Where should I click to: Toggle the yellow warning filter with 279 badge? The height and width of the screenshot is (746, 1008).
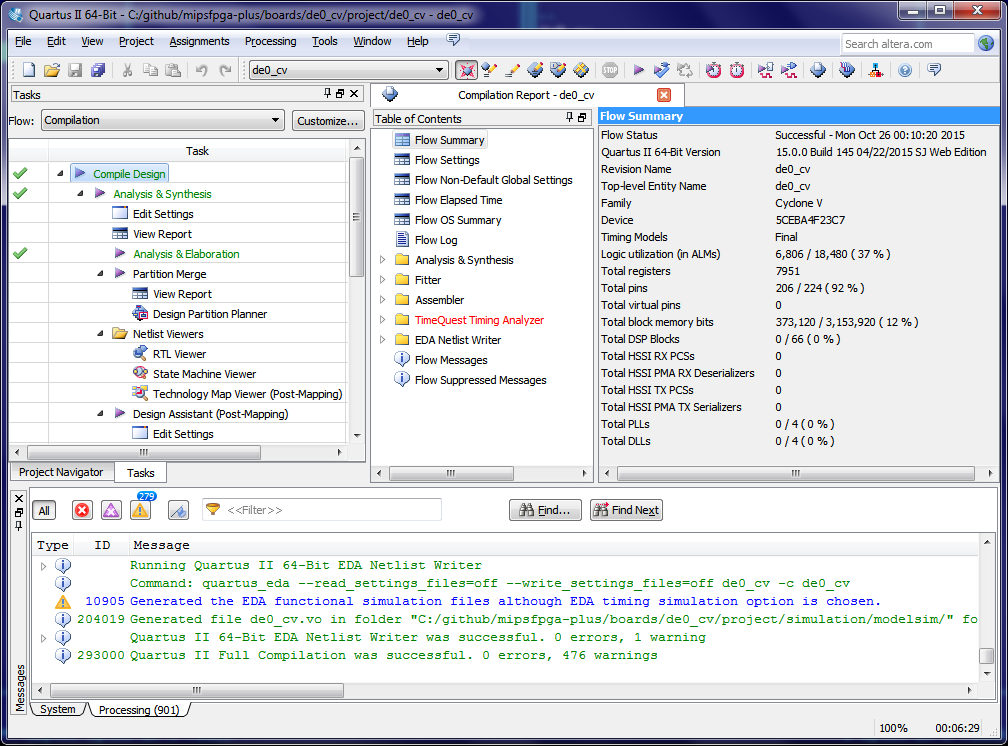click(x=140, y=510)
